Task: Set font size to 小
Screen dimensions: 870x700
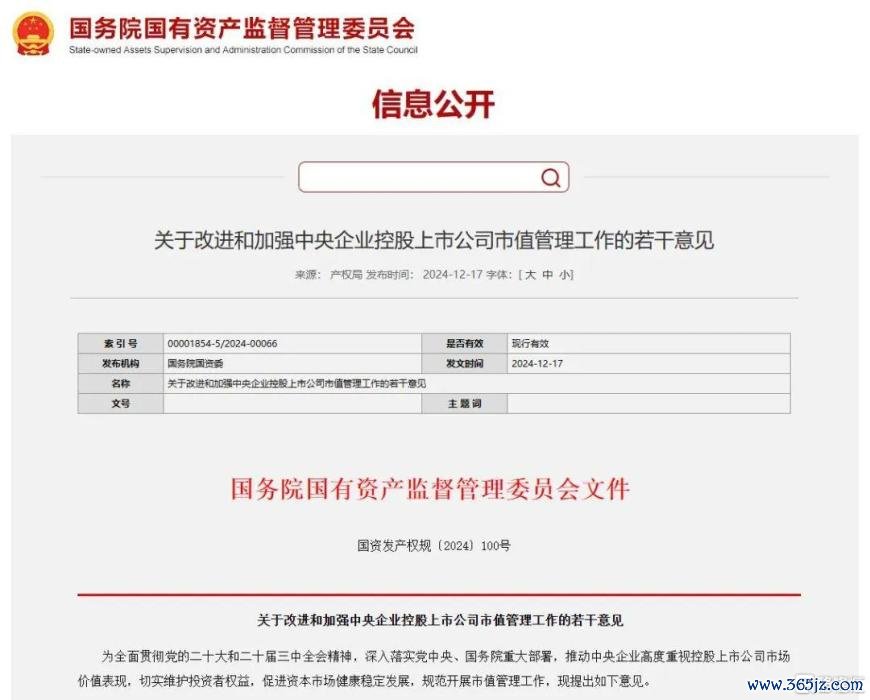Action: click(564, 275)
